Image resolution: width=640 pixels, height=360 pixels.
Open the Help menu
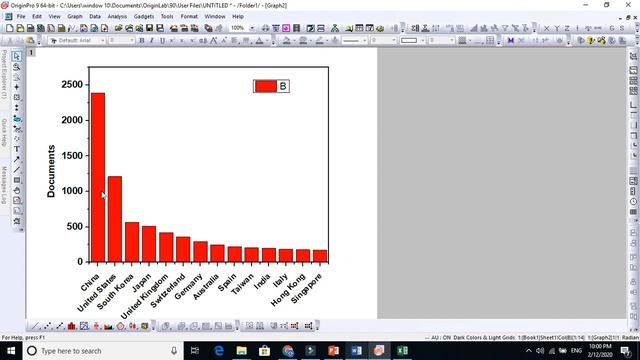click(x=238, y=17)
